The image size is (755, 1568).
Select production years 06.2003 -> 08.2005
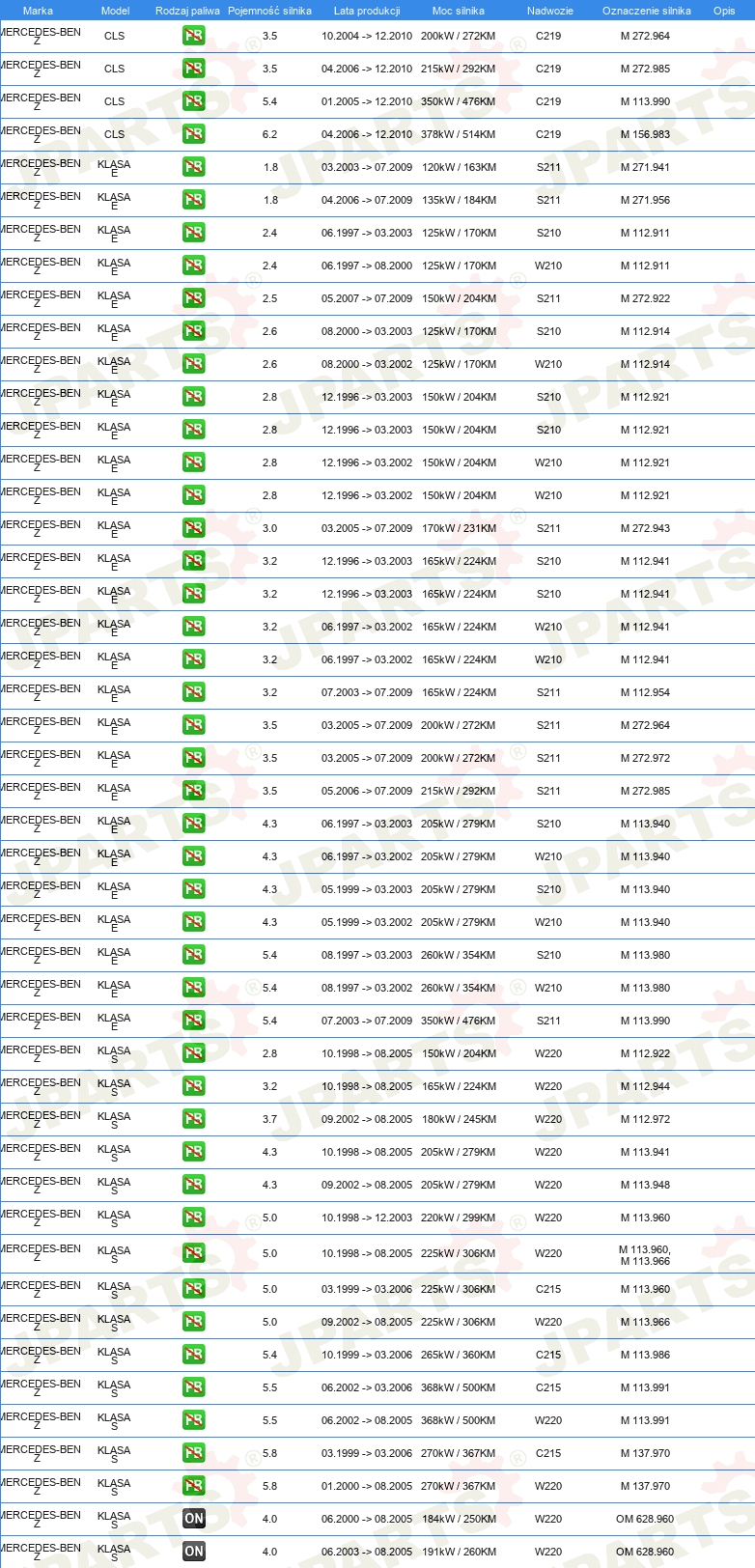click(x=367, y=1553)
